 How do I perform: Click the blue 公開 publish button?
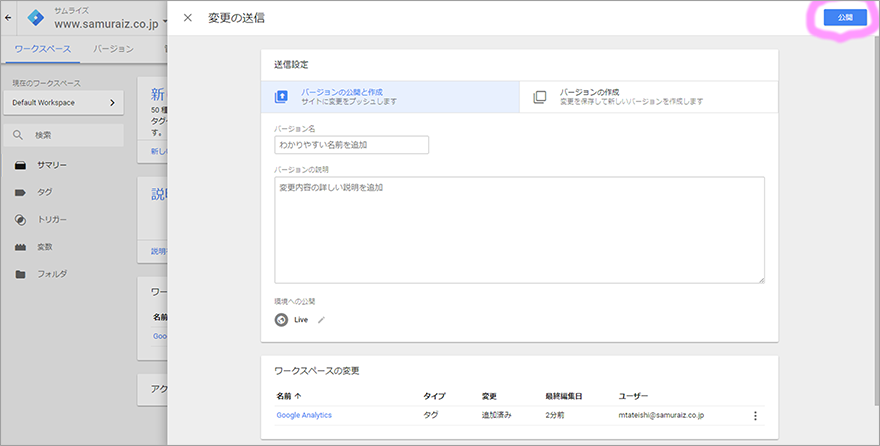point(844,18)
